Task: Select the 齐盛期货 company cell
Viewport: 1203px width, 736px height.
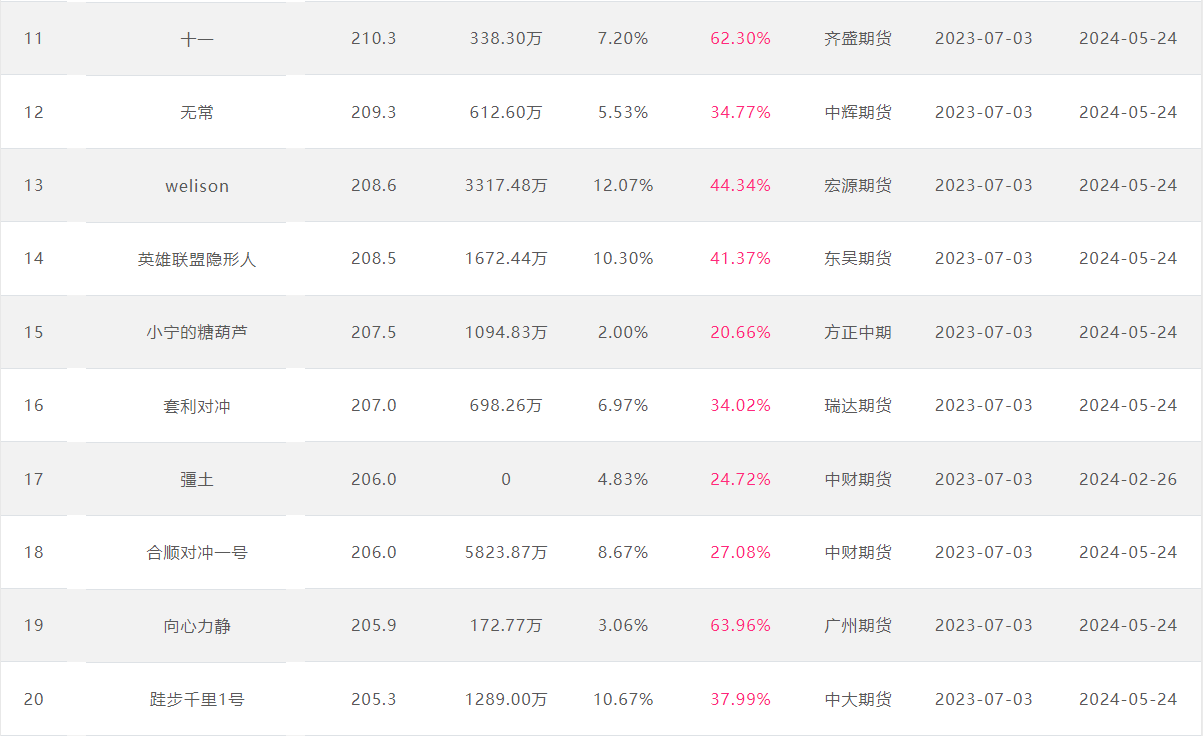Action: (858, 39)
